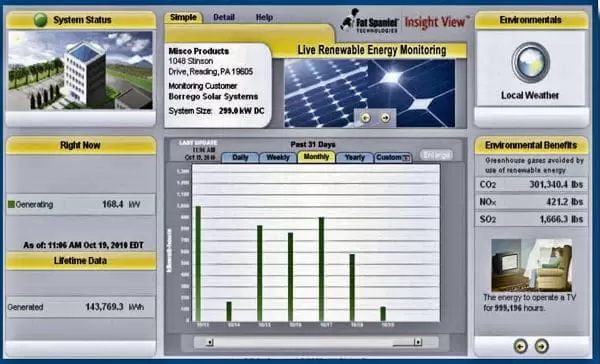Click the Local Weather label
This screenshot has height=364, width=600.
[530, 95]
